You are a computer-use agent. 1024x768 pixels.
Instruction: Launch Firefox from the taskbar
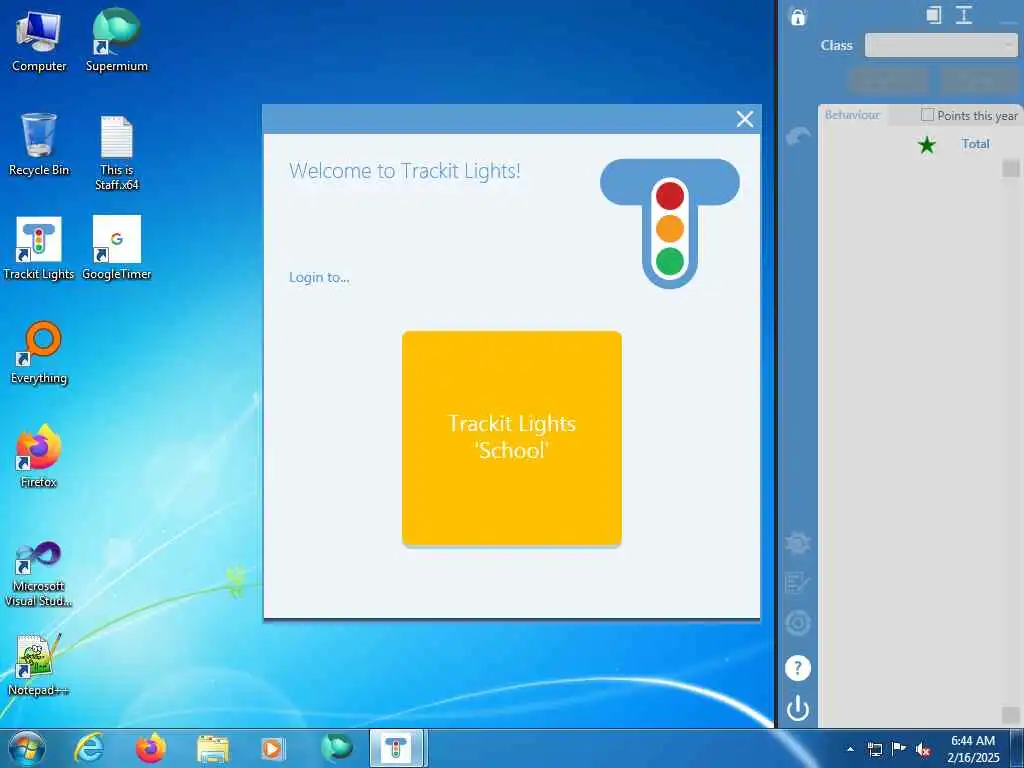(151, 748)
